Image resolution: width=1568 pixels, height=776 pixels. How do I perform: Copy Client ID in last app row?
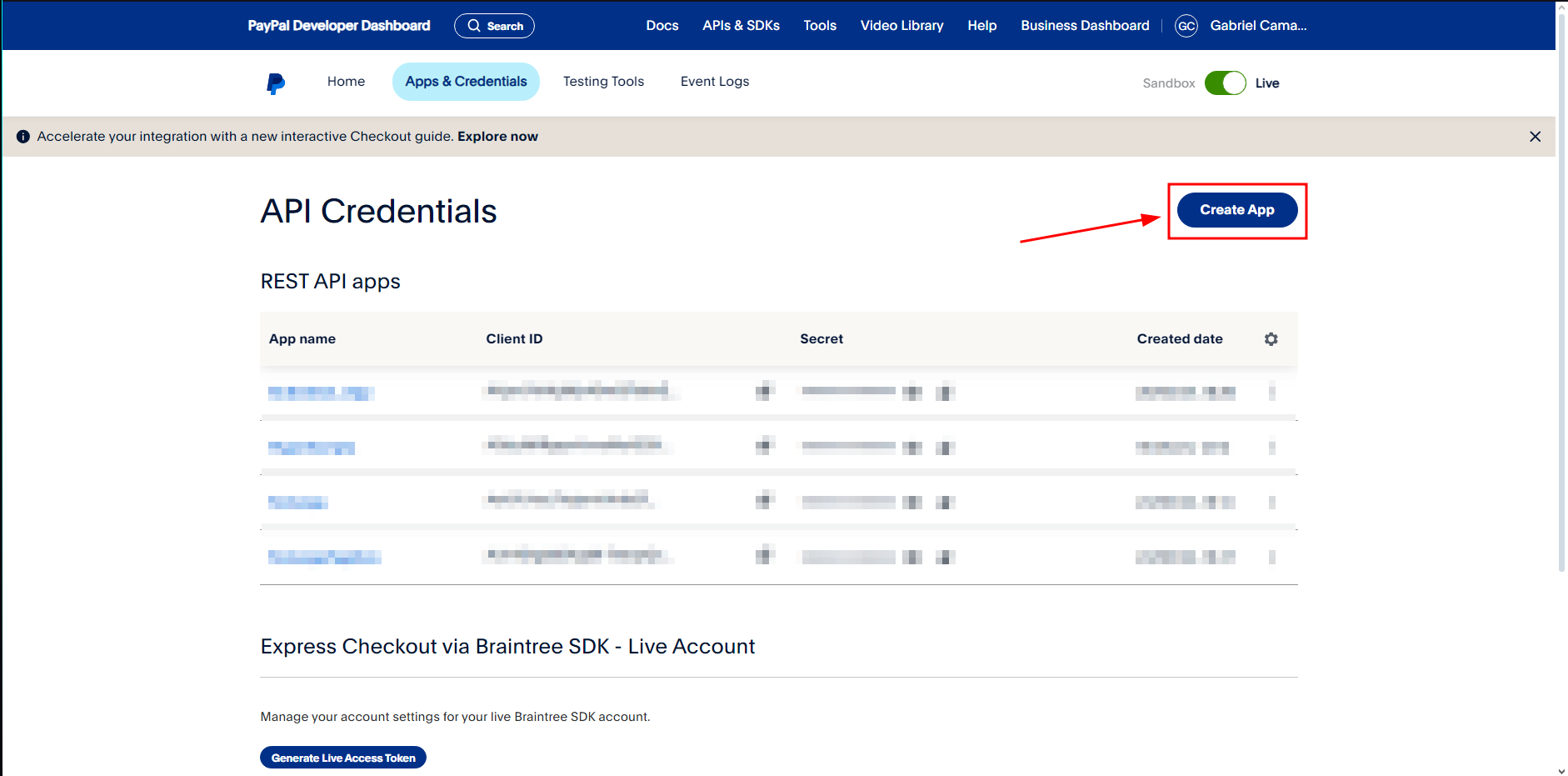[765, 556]
